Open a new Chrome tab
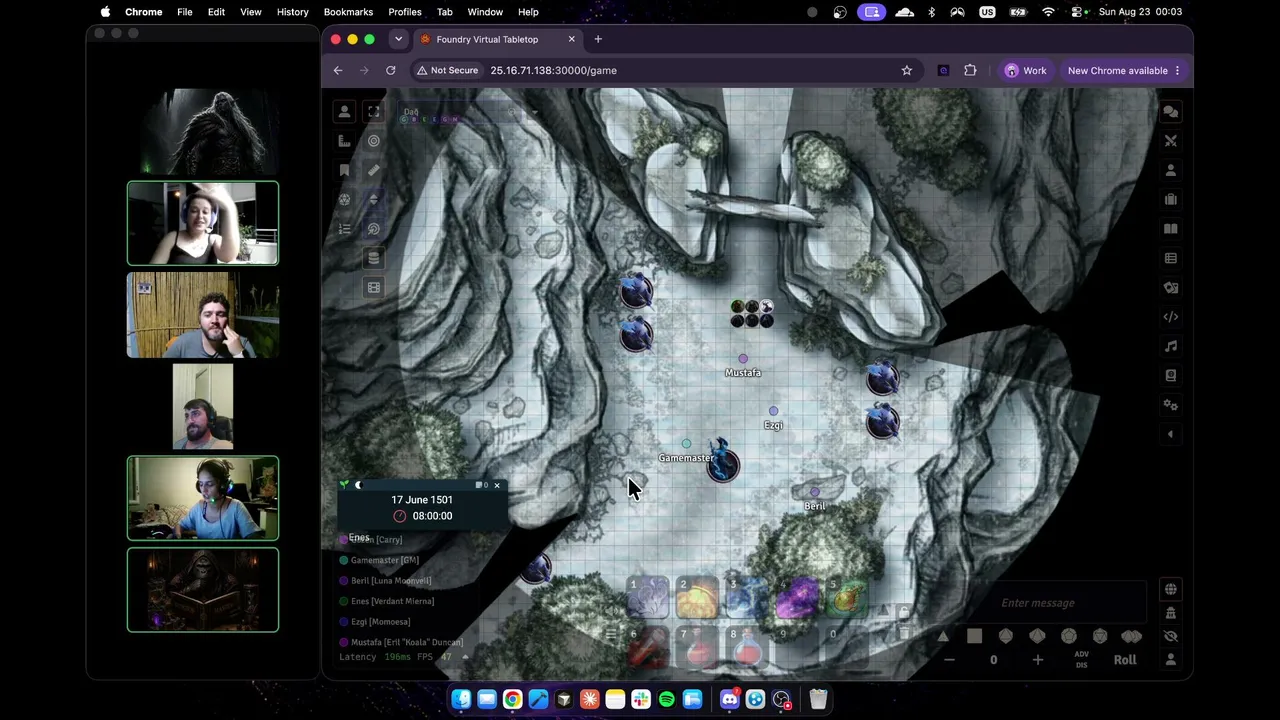 (x=598, y=39)
